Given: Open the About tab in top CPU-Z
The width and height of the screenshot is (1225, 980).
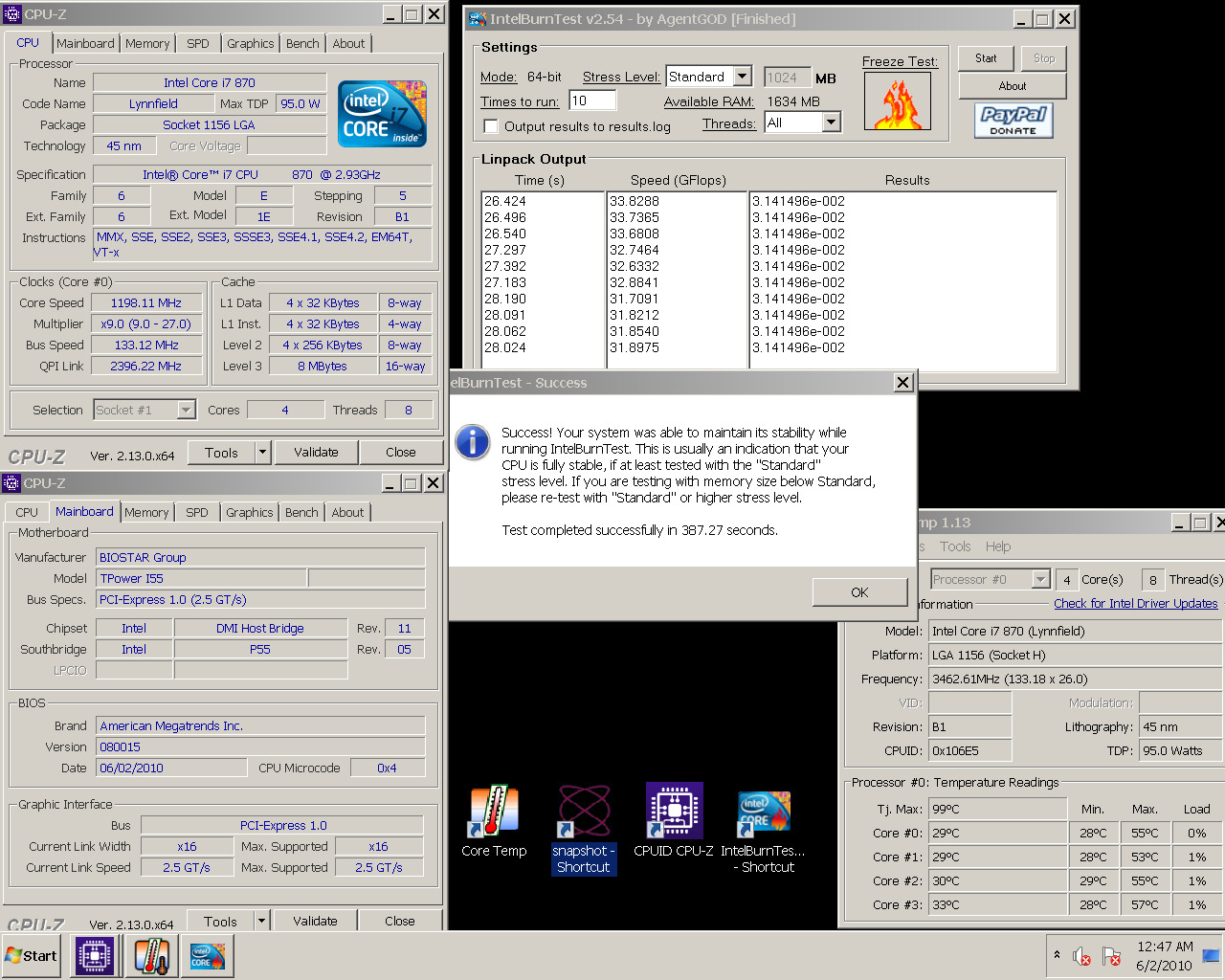Looking at the screenshot, I should [348, 43].
